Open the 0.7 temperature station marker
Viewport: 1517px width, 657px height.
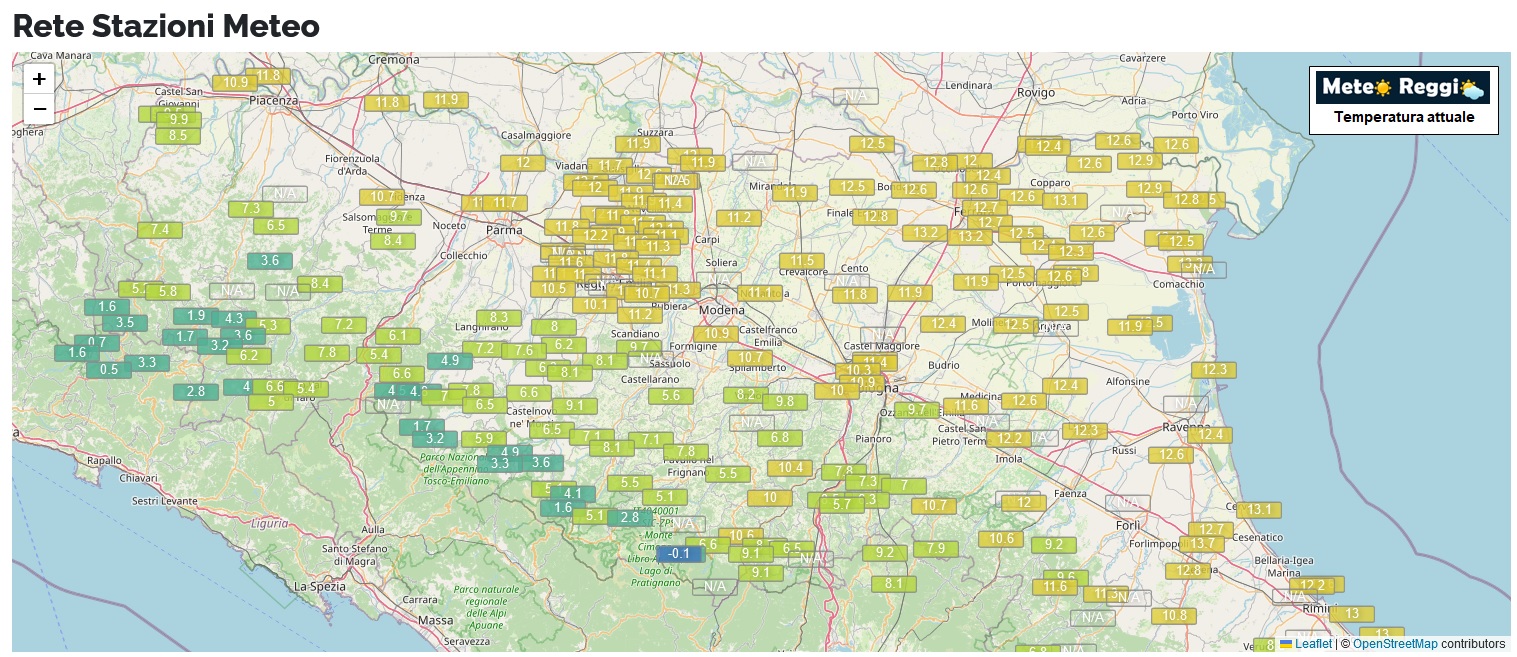tap(97, 343)
